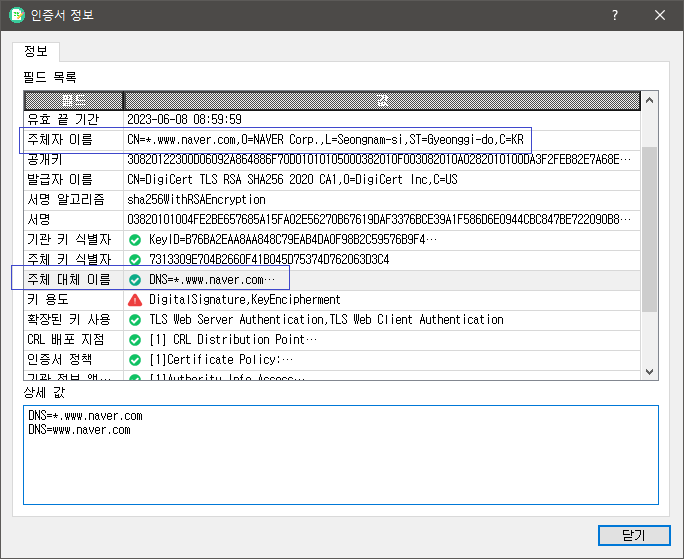The height and width of the screenshot is (559, 684).
Task: Click the CN=DigiCert TLS RSA issuer value
Action: point(292,179)
